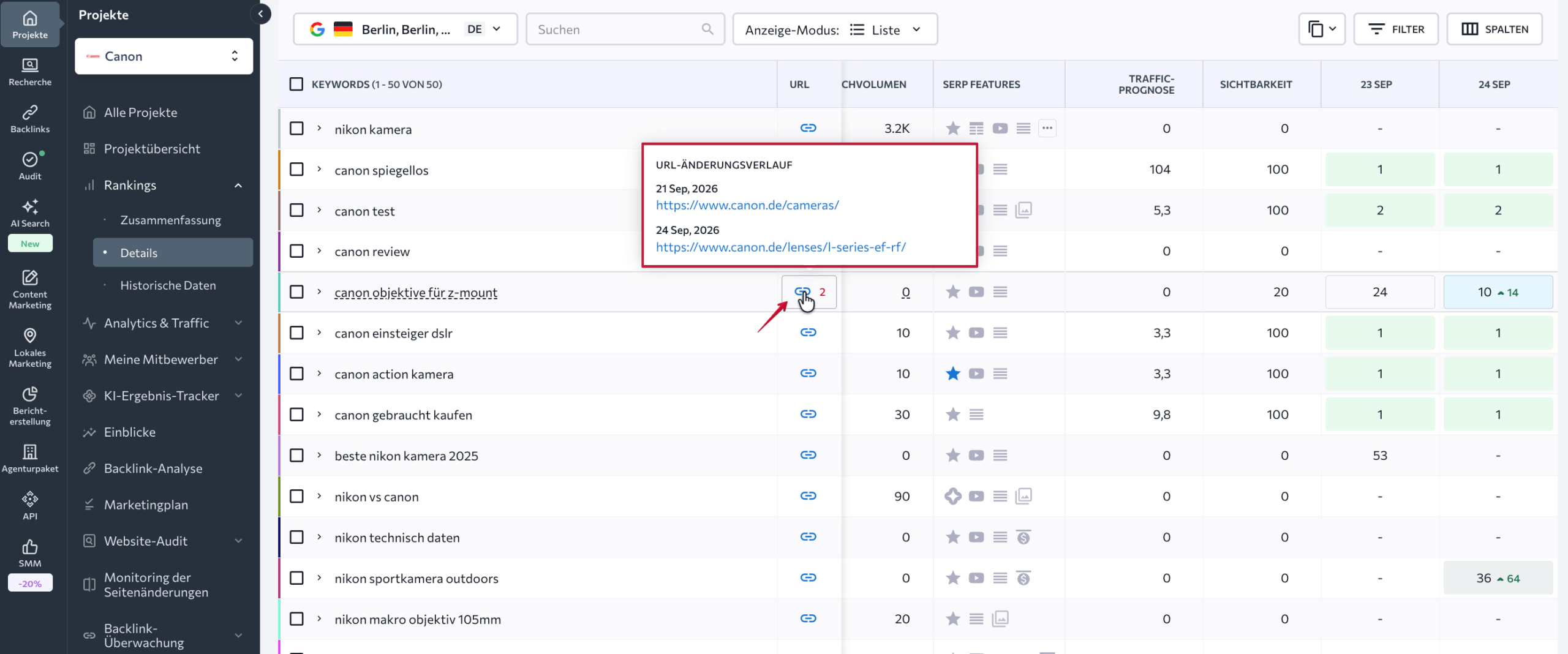Image resolution: width=1568 pixels, height=654 pixels.
Task: Click the URL link icon for nikon vs canon
Action: (x=808, y=495)
